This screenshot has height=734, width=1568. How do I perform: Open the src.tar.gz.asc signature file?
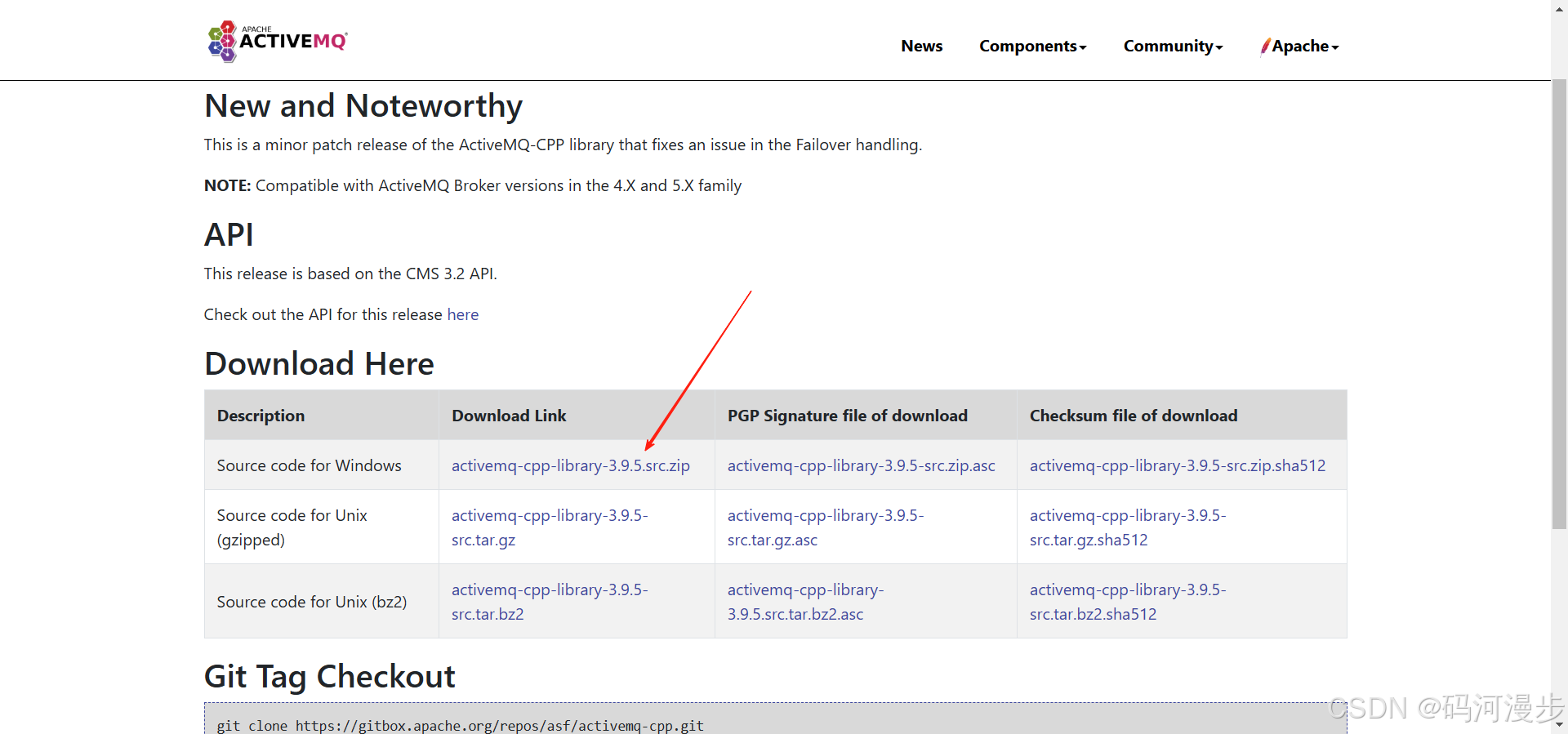coord(825,527)
